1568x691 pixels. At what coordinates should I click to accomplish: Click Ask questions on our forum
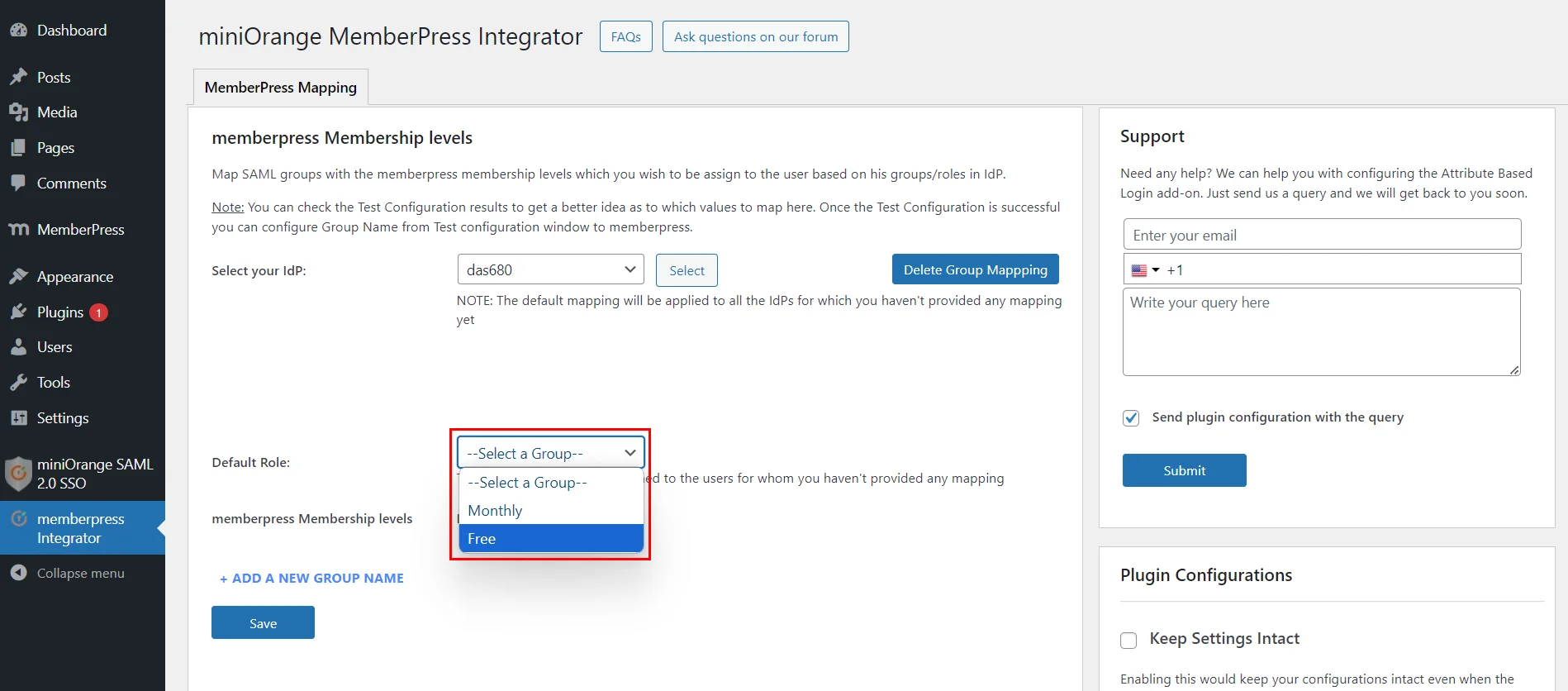[x=756, y=36]
